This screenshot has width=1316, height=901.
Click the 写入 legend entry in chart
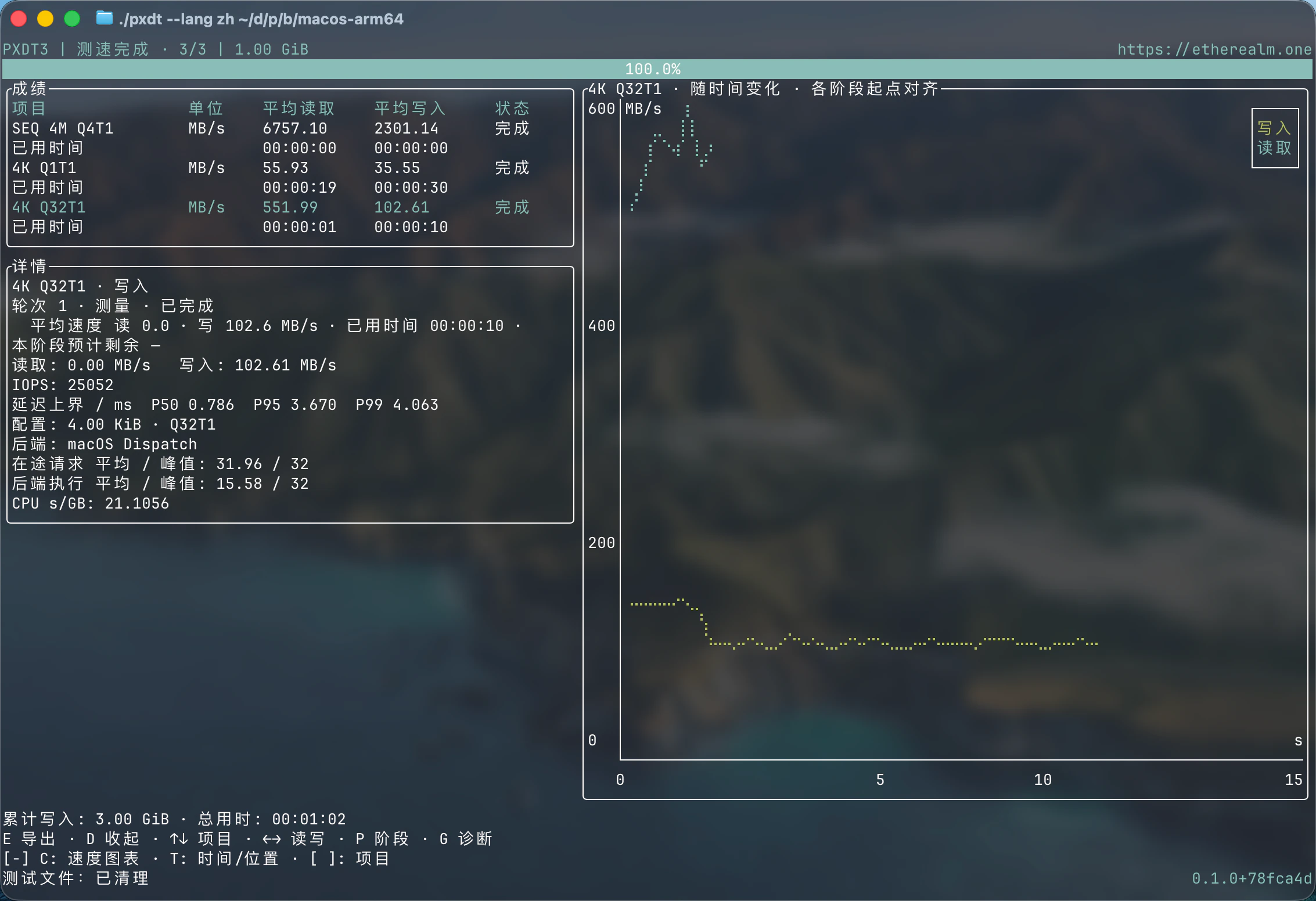coord(1274,128)
